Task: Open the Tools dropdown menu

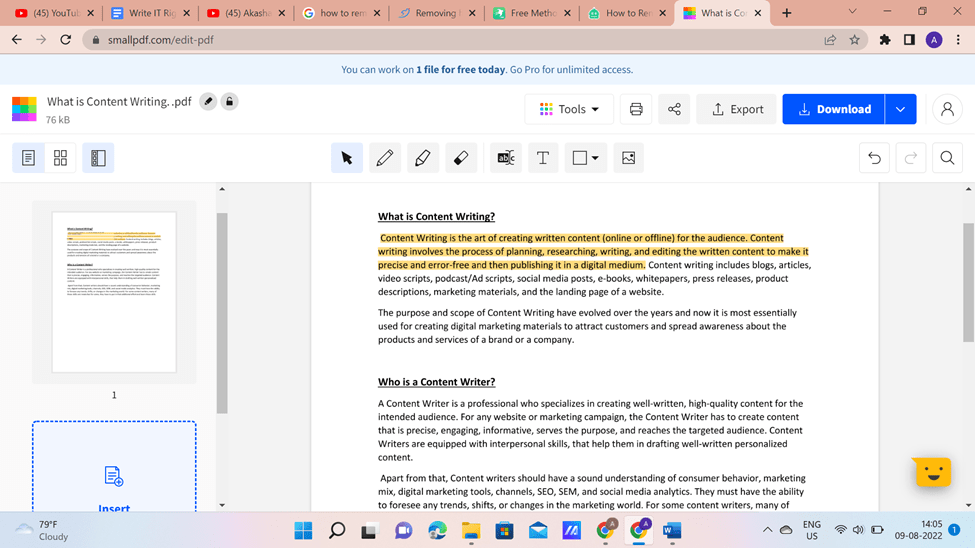Action: pos(569,109)
